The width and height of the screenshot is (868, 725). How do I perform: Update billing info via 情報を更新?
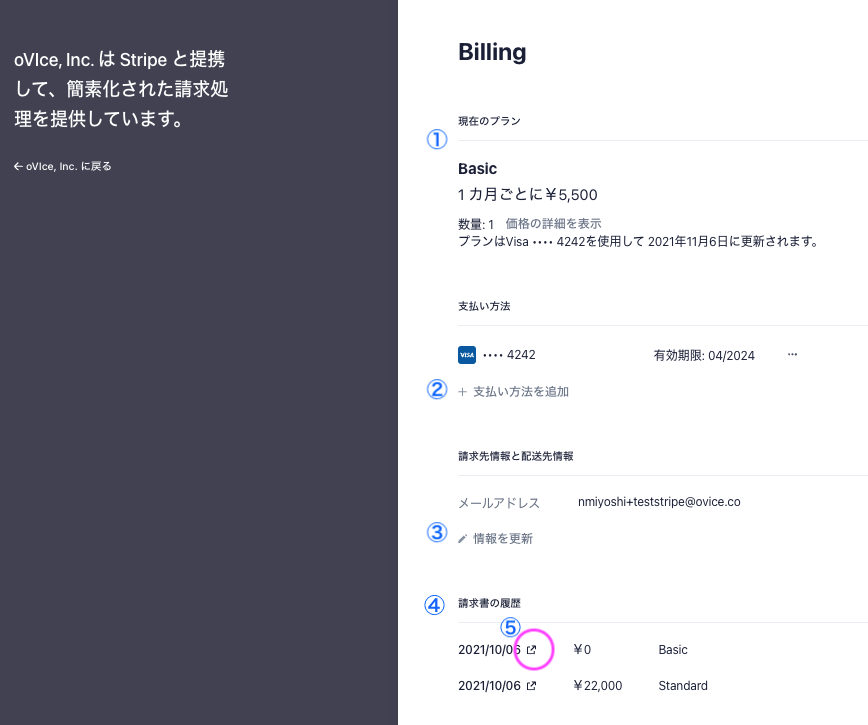pos(495,538)
